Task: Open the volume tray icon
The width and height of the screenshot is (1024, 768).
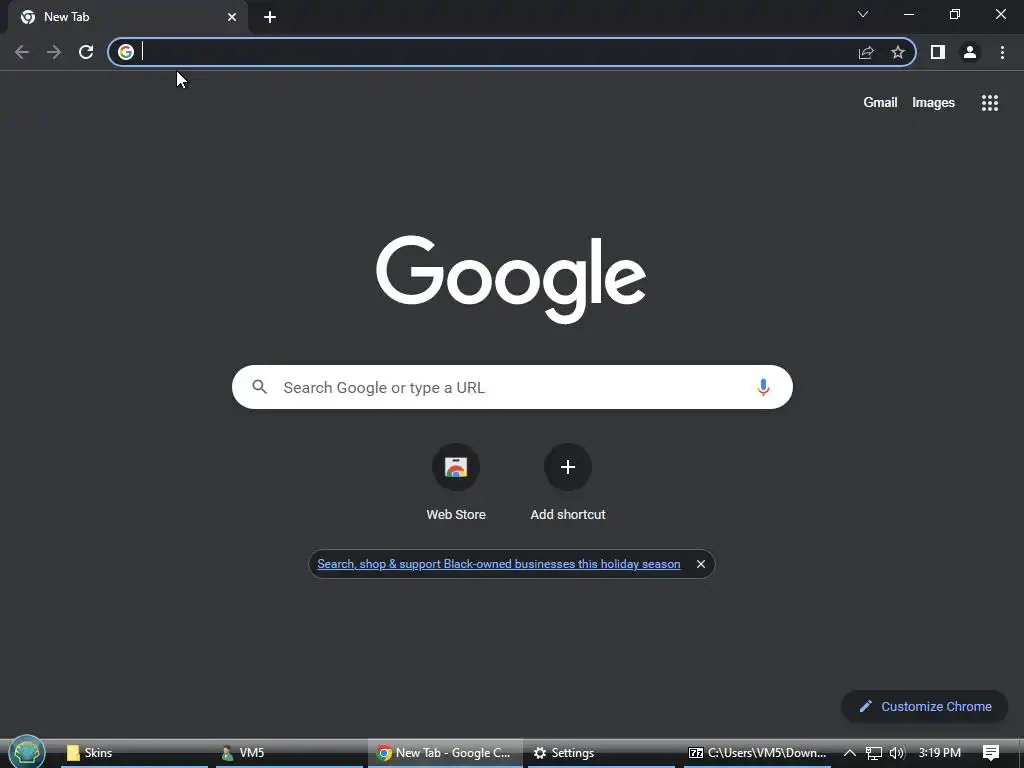Action: click(897, 753)
